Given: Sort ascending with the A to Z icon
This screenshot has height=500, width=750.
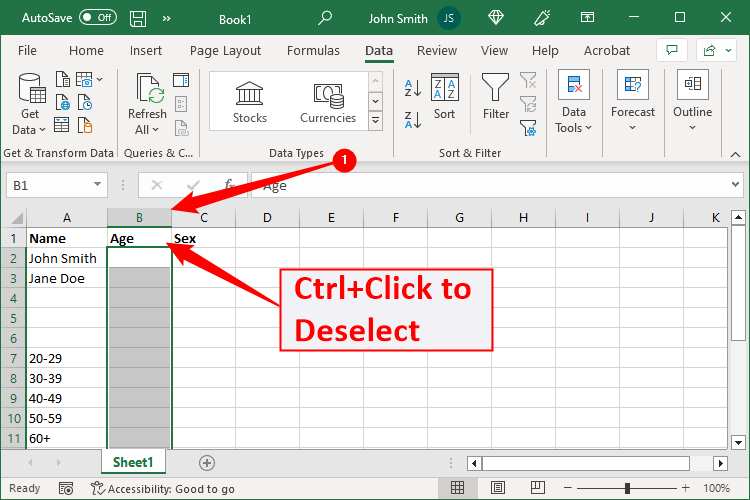Looking at the screenshot, I should (x=413, y=88).
